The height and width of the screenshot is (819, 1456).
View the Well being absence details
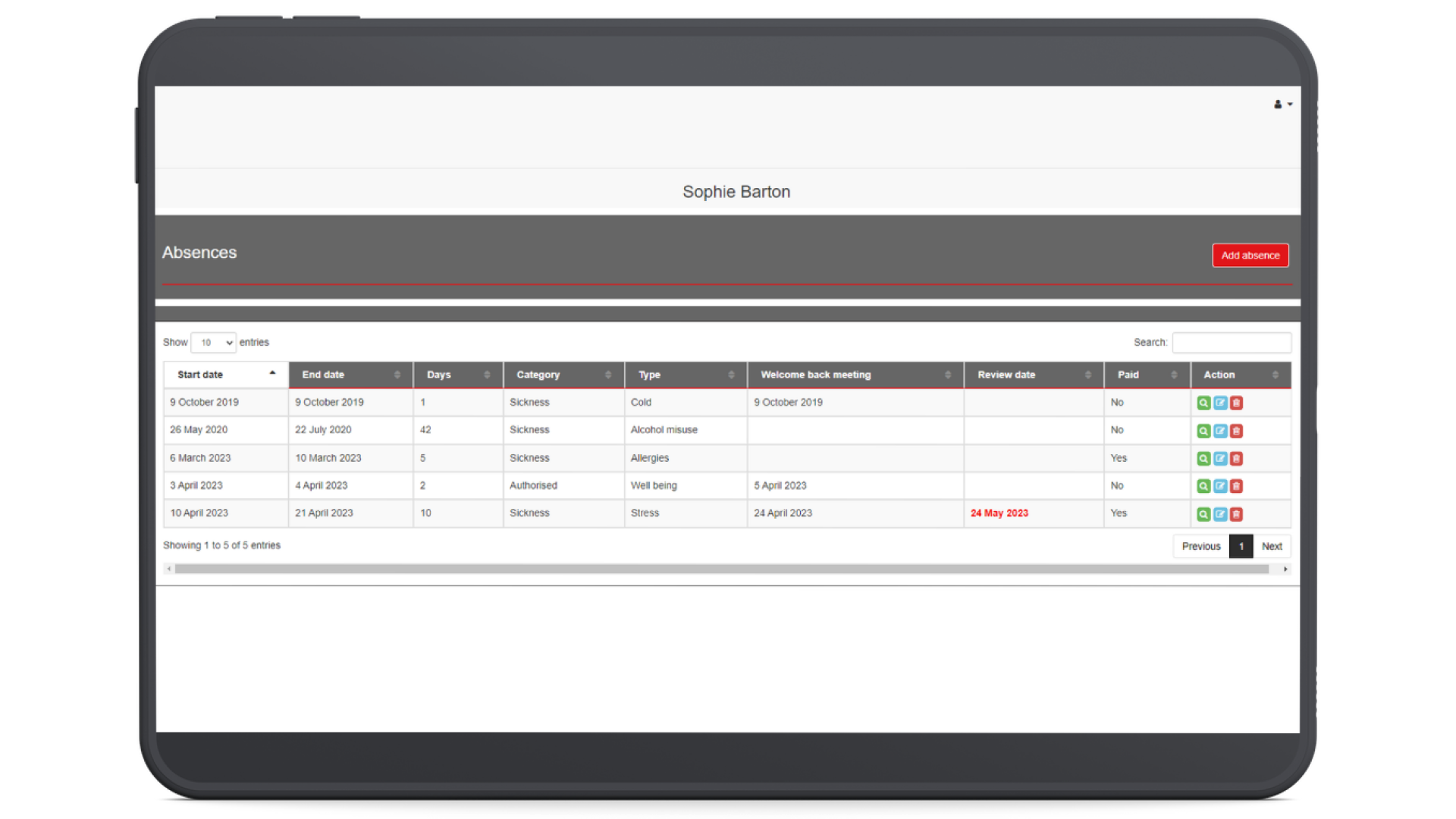pos(1203,486)
